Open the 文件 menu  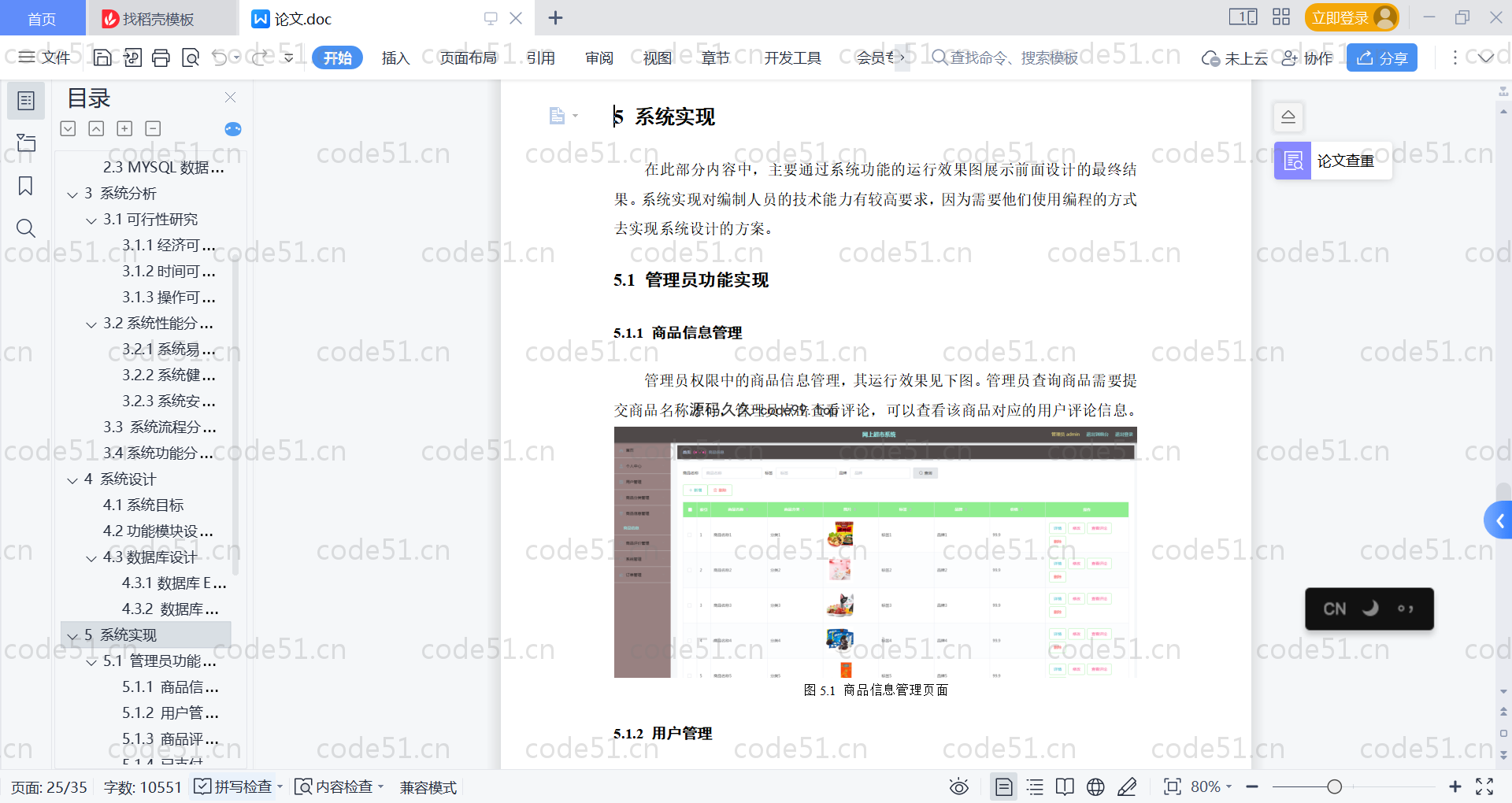(x=44, y=57)
